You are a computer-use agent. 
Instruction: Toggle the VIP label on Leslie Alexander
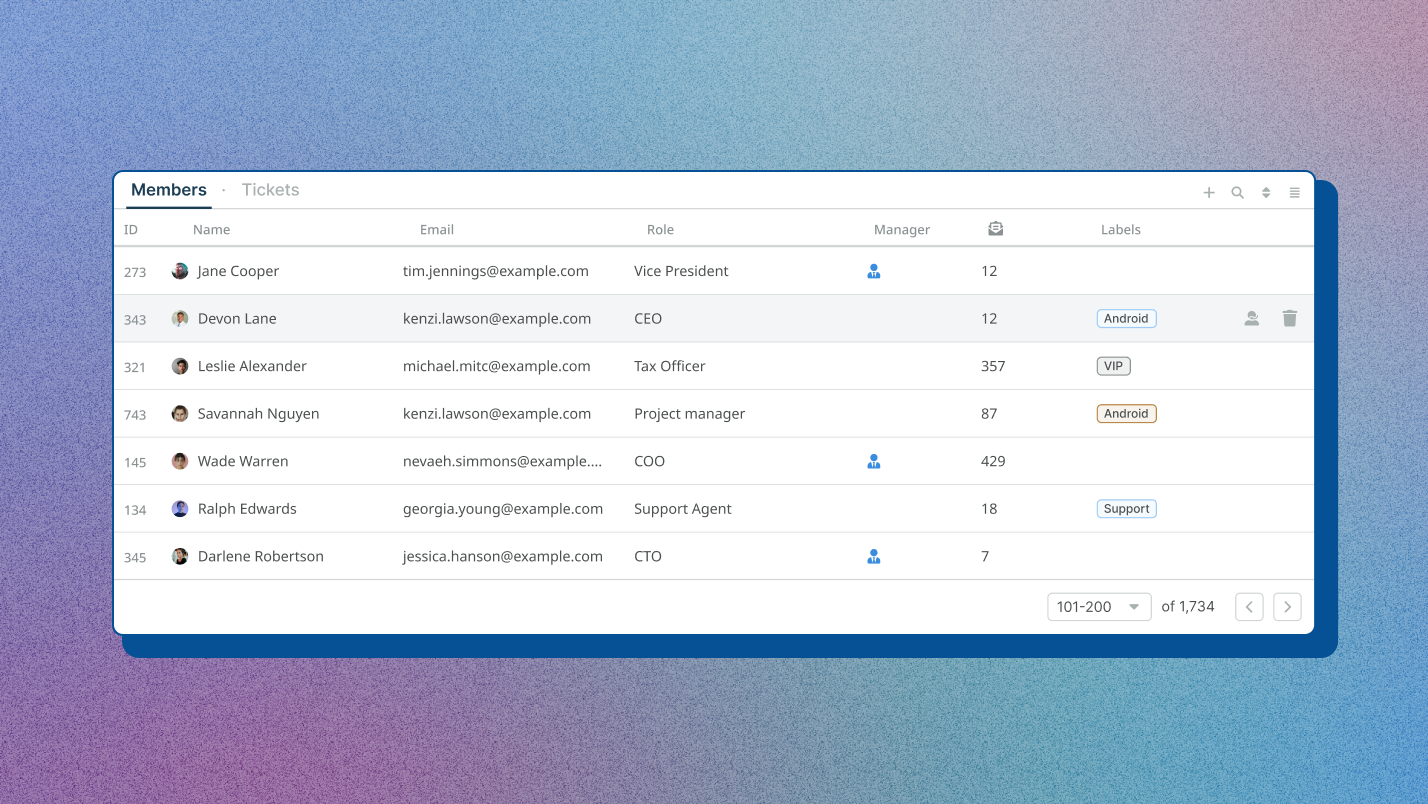1113,366
